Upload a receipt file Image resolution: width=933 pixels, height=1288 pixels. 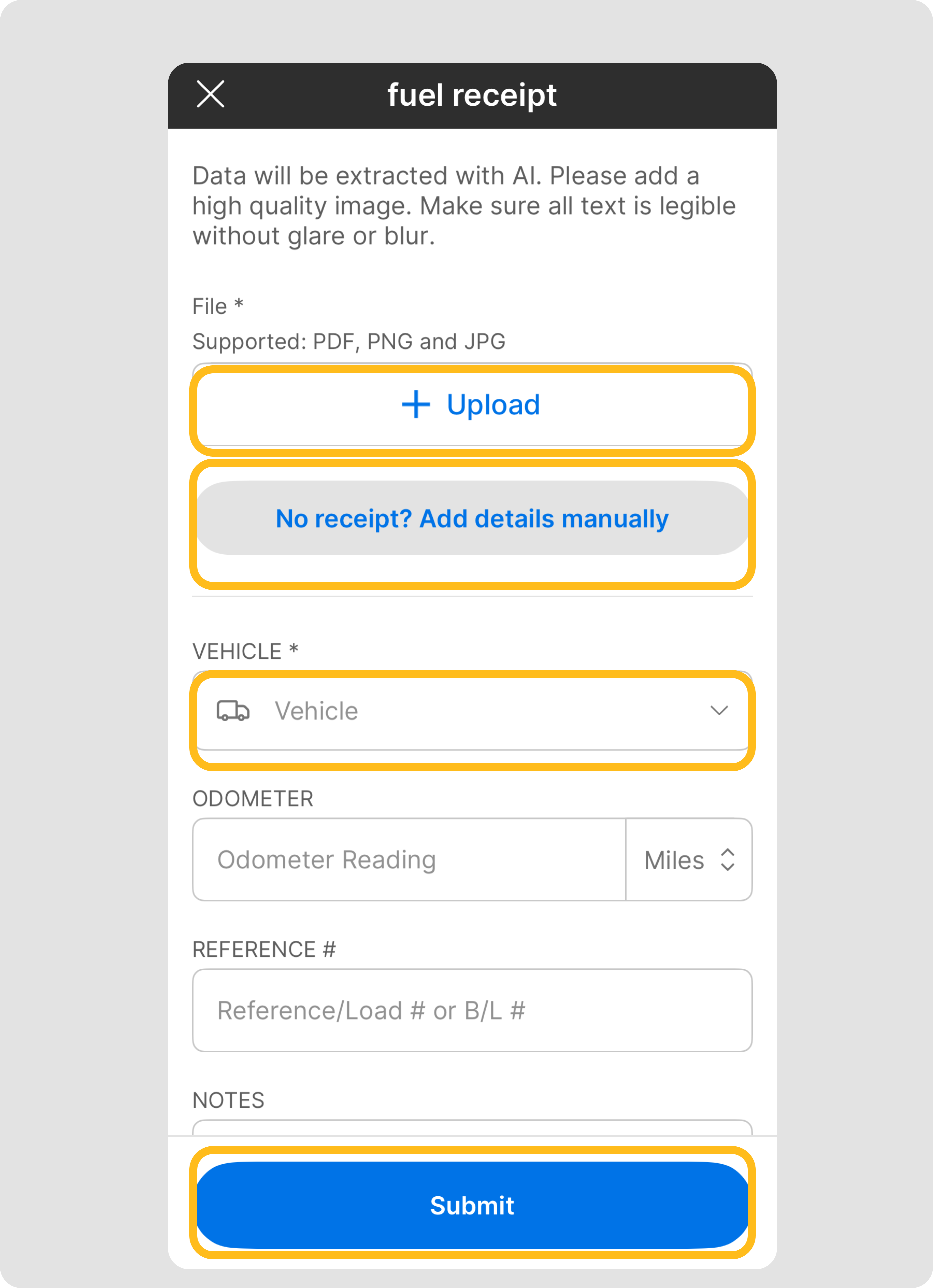tap(472, 405)
